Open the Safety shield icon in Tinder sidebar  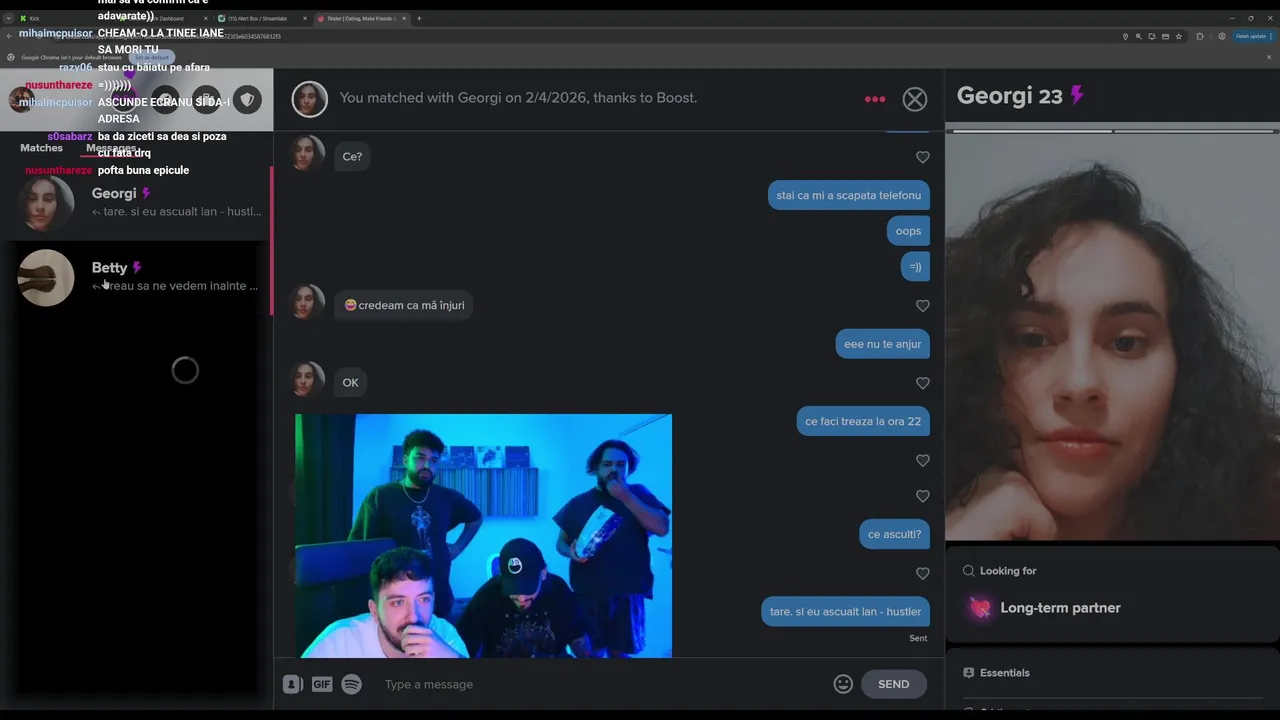tap(247, 100)
